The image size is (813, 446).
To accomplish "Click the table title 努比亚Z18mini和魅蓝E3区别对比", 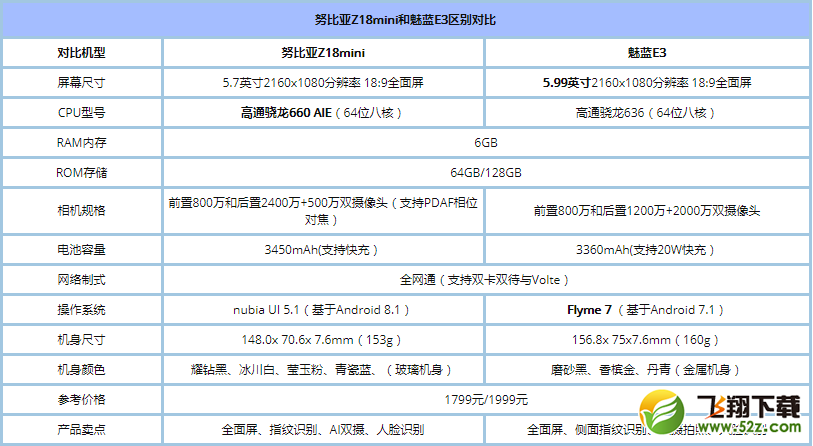I will (x=405, y=20).
